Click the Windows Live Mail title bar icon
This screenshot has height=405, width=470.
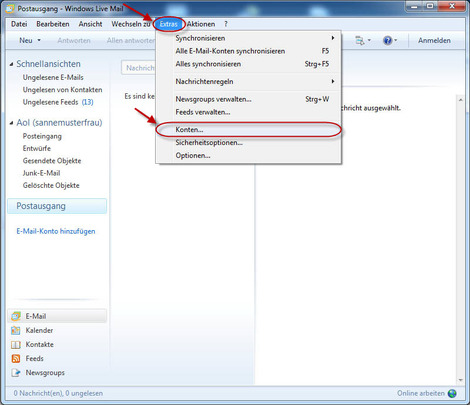pos(10,9)
